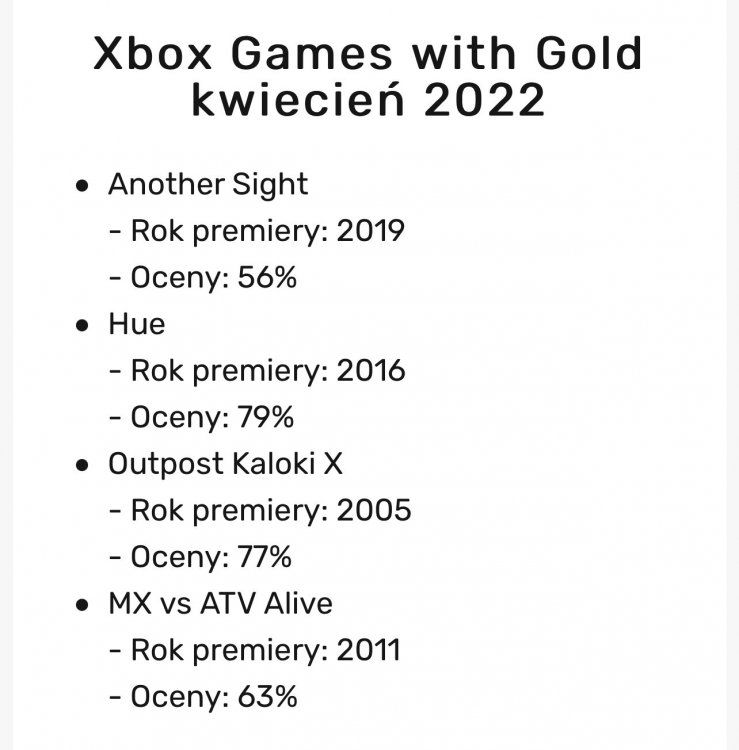The image size is (739, 750).
Task: Click the "Oceny: 56%" rating line
Action: pyautogui.click(x=214, y=278)
